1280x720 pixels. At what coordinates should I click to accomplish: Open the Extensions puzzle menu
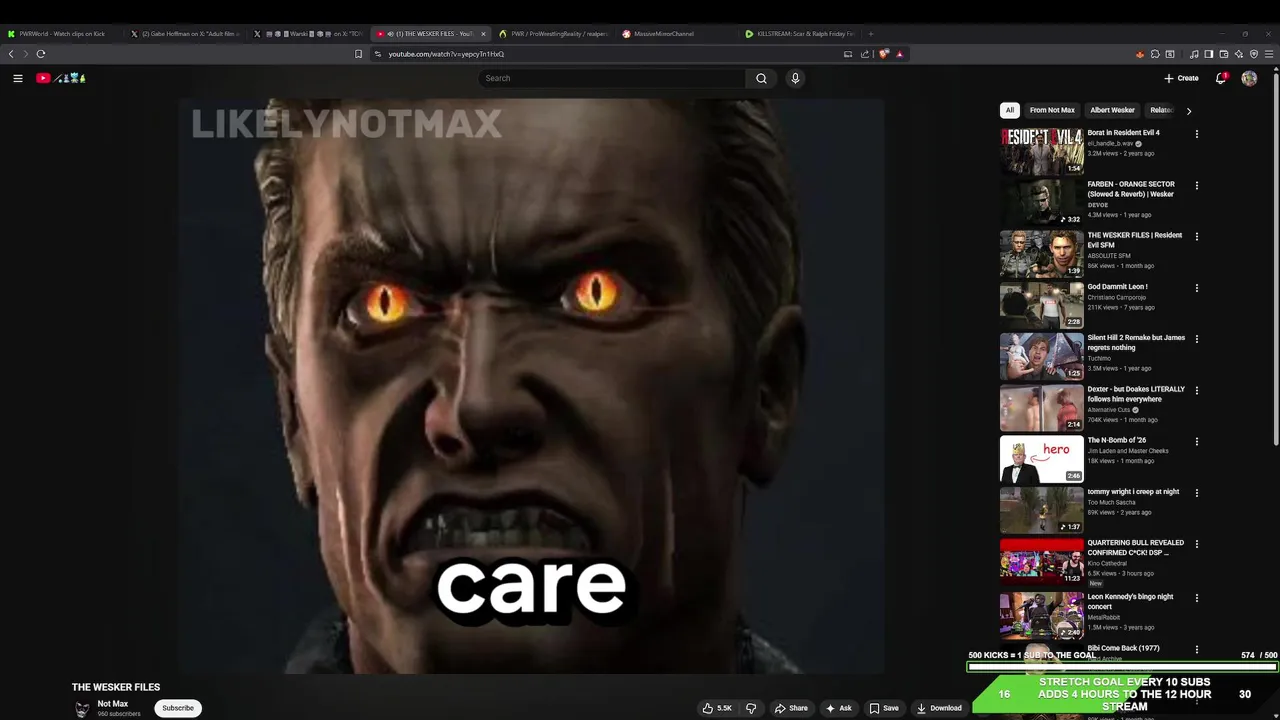tap(1155, 54)
